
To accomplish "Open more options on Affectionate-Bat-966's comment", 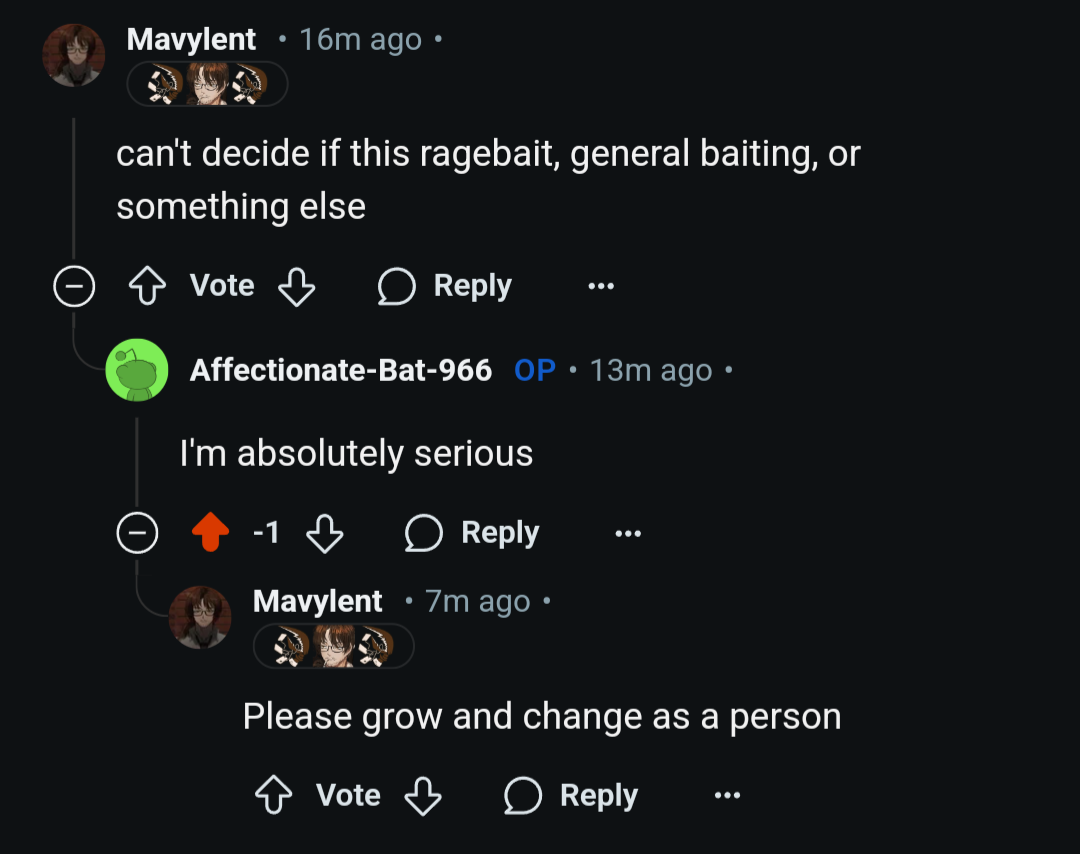I will click(628, 534).
